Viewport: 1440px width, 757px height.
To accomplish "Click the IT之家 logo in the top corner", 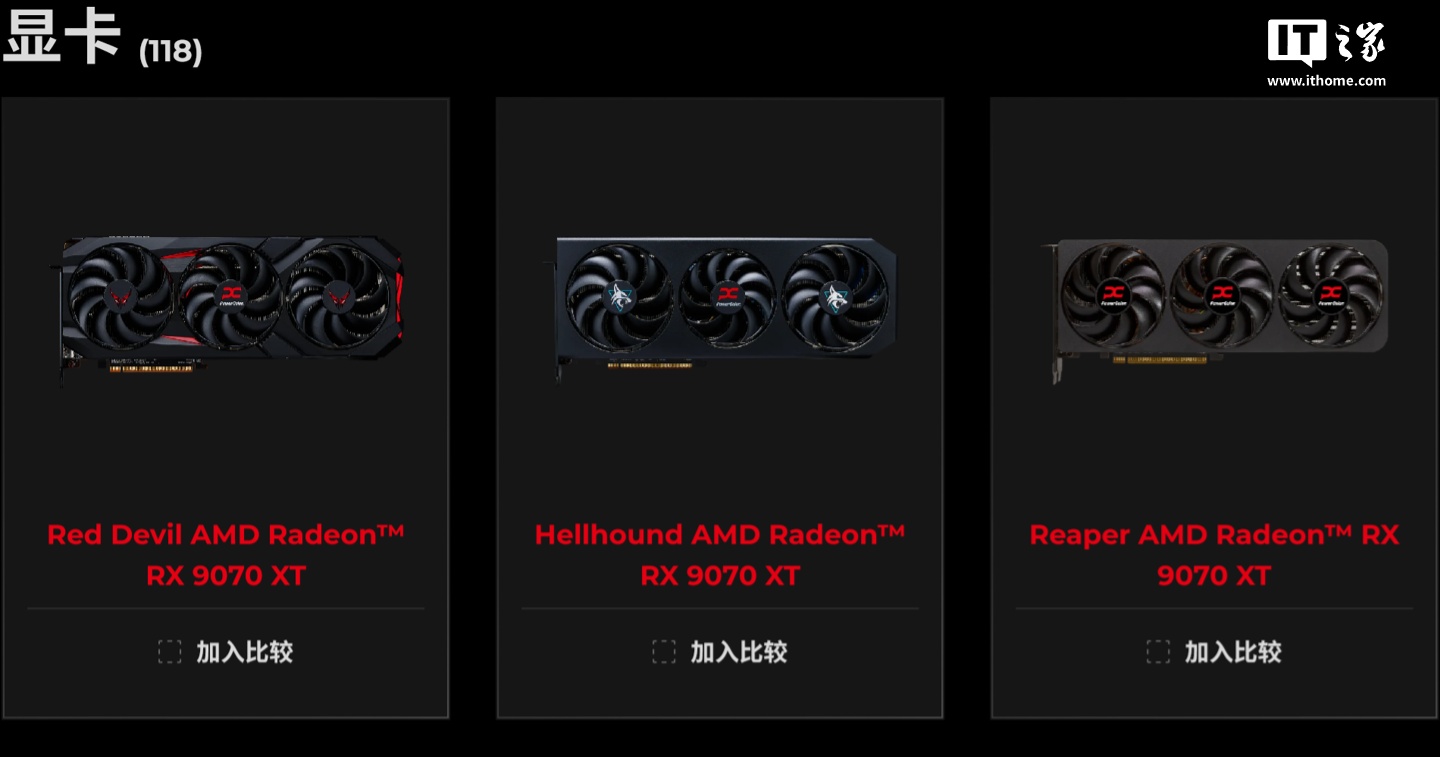I will (1326, 44).
